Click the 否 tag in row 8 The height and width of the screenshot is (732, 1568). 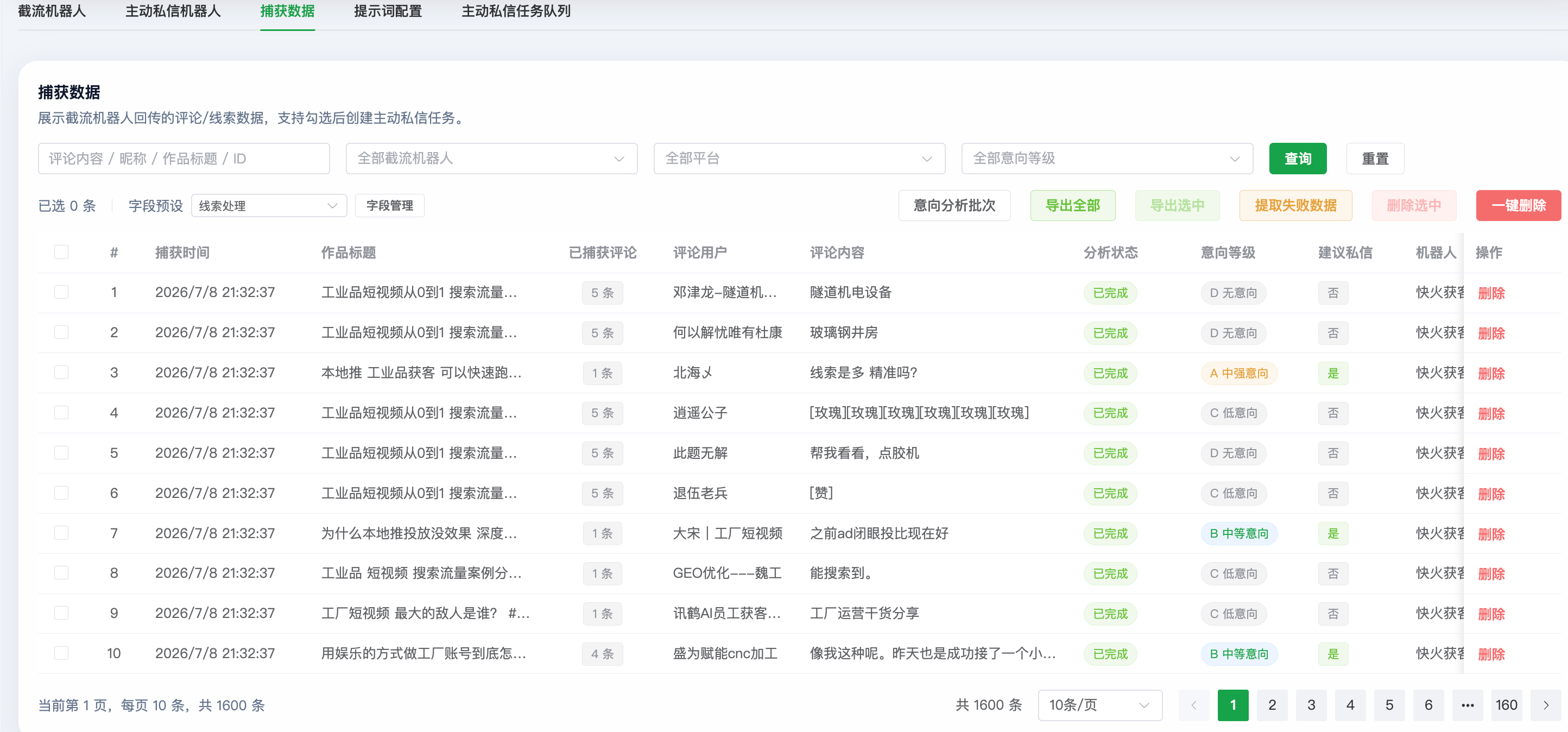(x=1333, y=573)
